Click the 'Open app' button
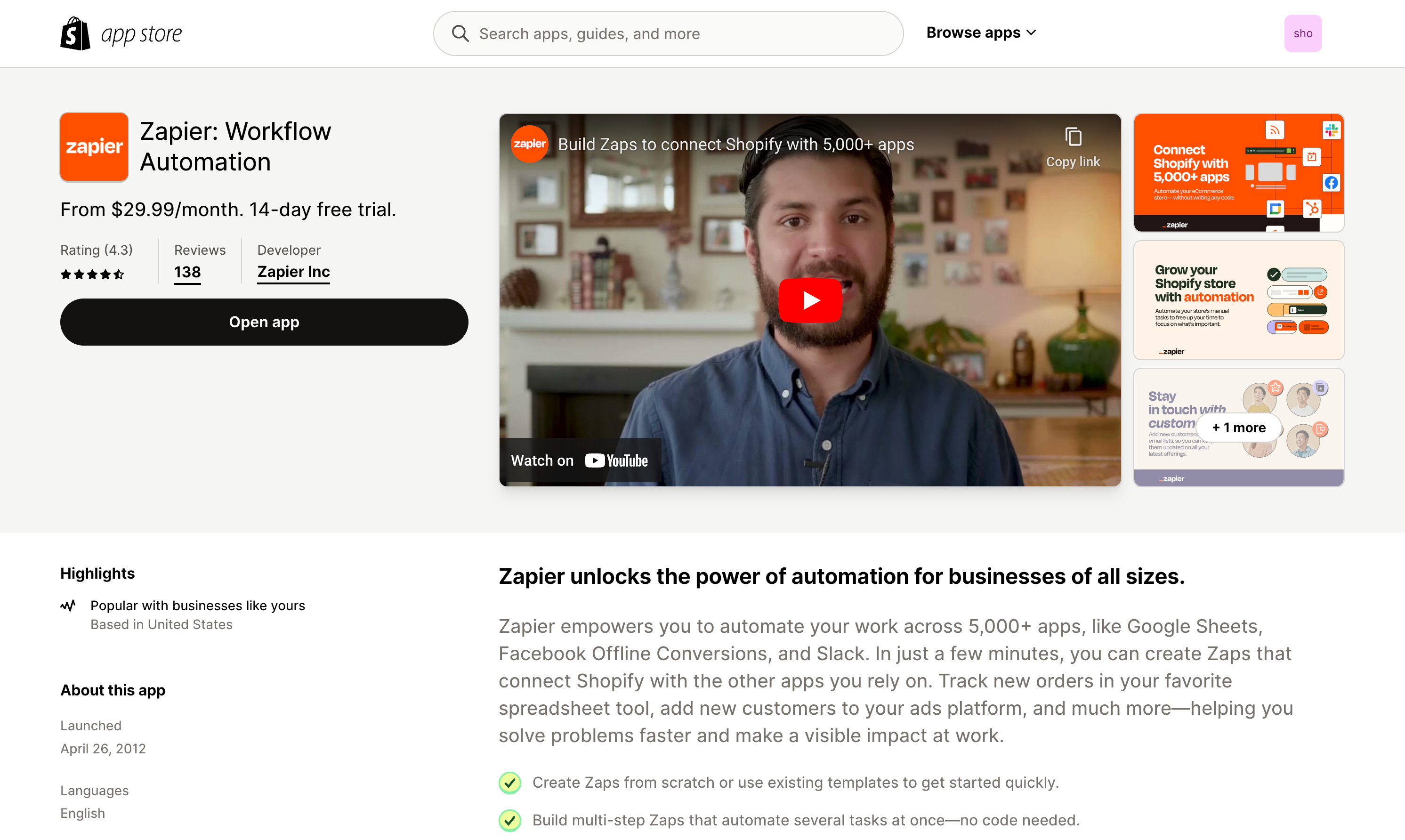The width and height of the screenshot is (1405, 840). point(264,321)
